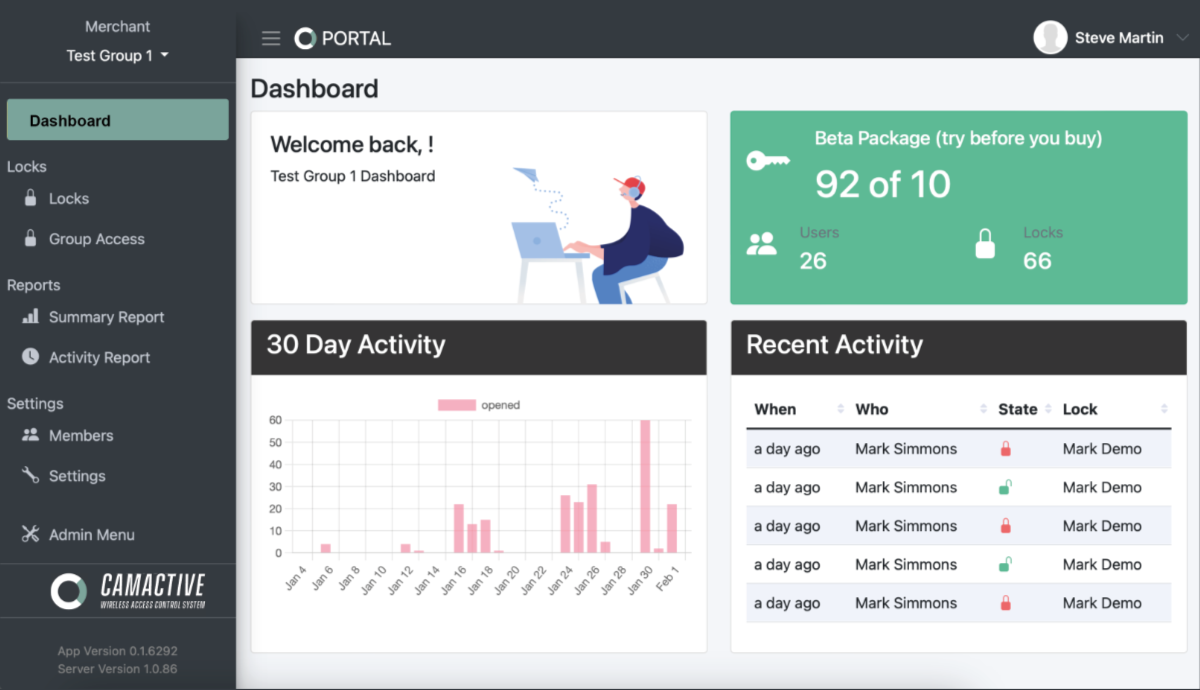
Task: Click the Portal logo ring icon
Action: click(305, 38)
